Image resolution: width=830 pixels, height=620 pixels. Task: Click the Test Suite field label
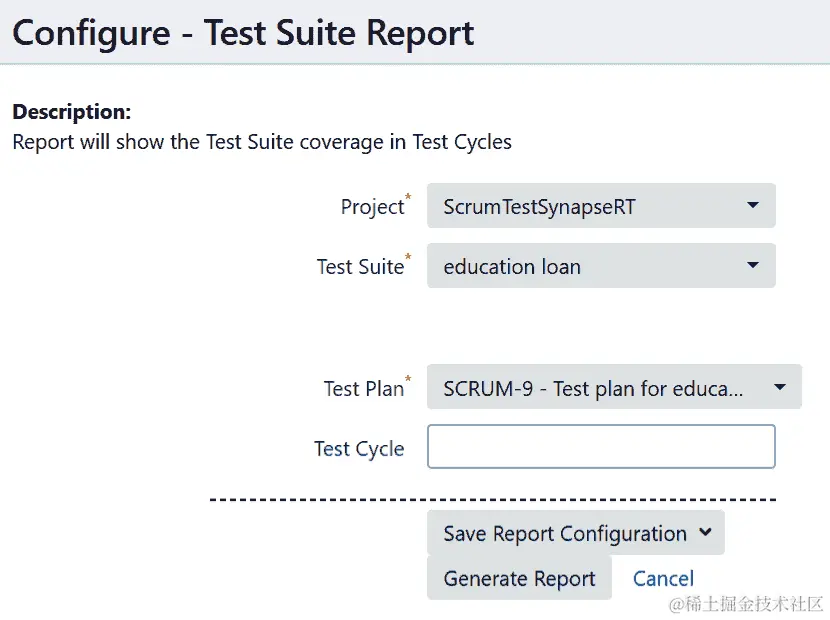(360, 267)
